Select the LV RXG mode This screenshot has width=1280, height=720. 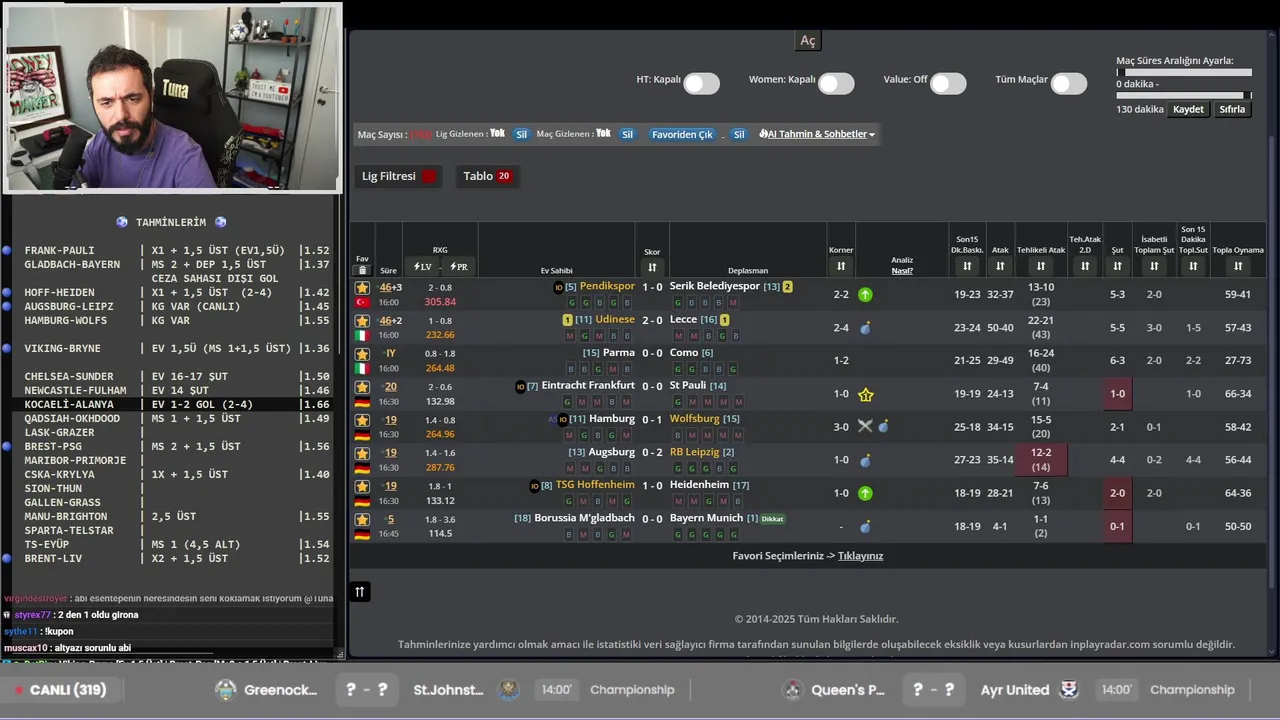pos(422,267)
